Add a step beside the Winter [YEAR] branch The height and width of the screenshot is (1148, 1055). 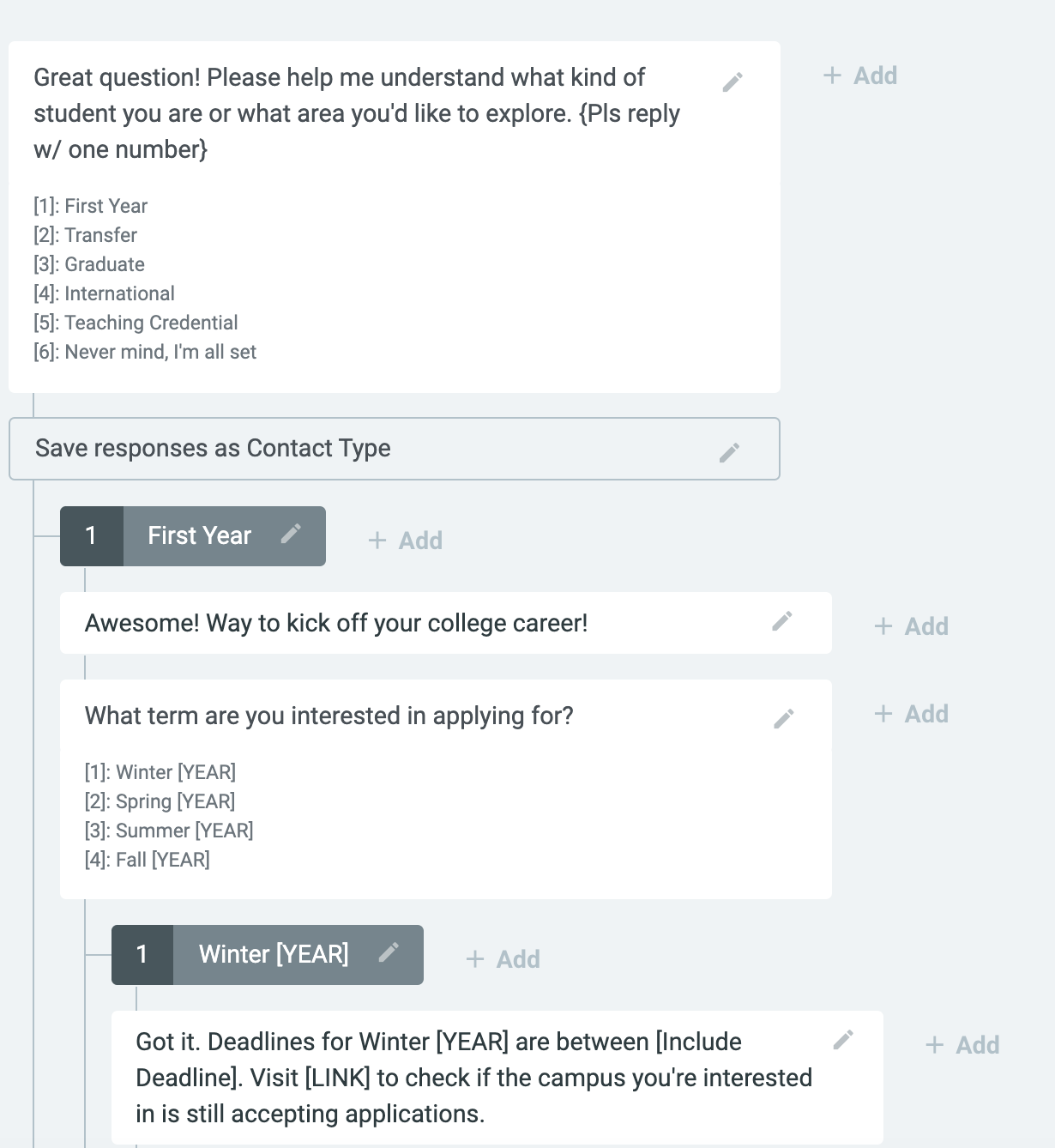pyautogui.click(x=503, y=959)
